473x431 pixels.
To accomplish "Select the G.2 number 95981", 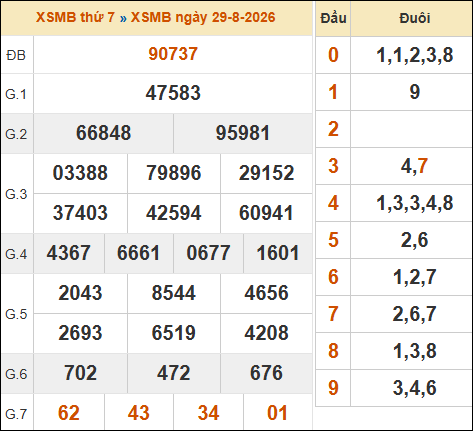I will pos(243,133).
